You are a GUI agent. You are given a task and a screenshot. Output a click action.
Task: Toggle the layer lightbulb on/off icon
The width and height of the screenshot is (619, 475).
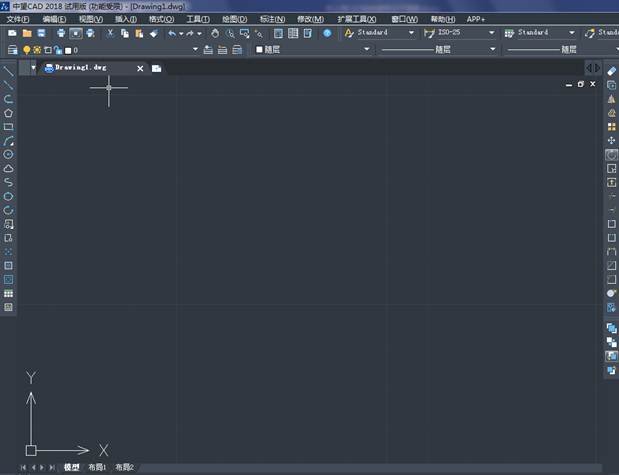pos(27,49)
